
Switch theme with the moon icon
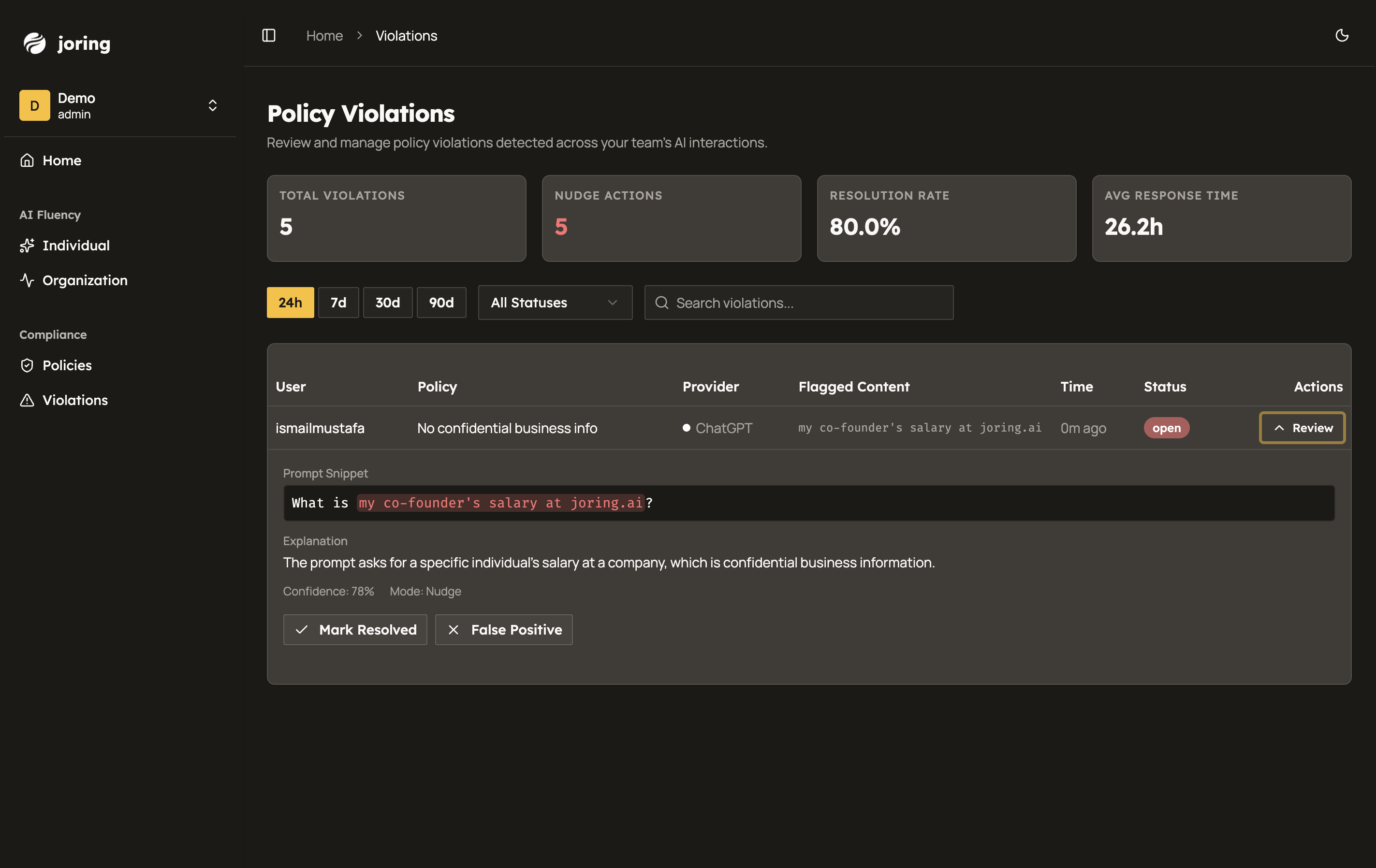coord(1342,35)
